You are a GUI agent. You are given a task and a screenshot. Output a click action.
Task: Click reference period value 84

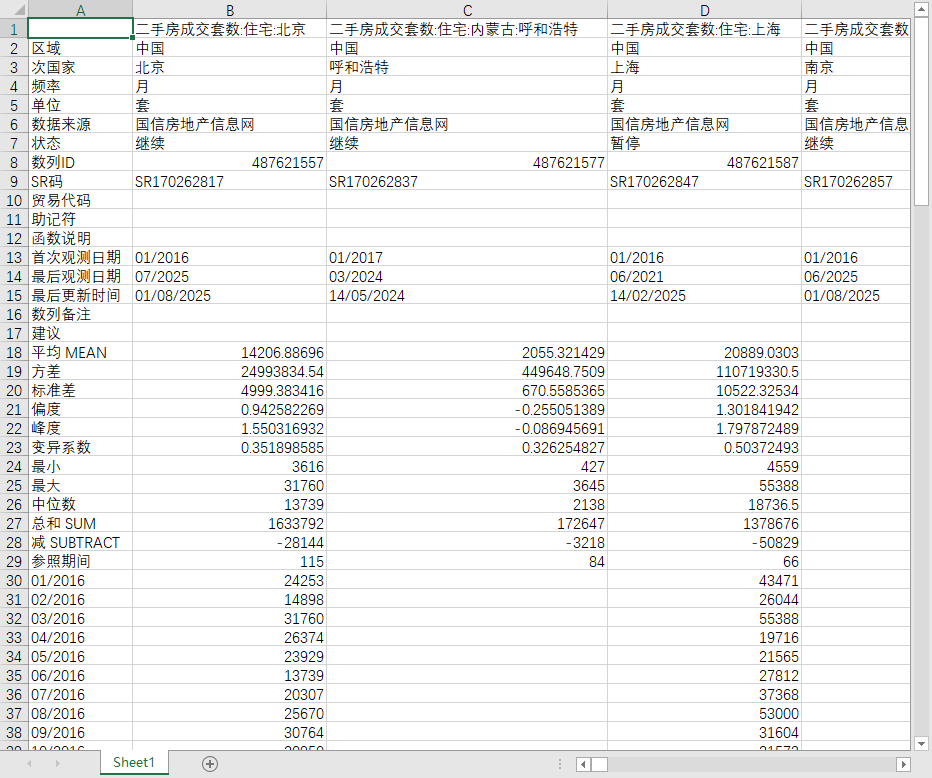pos(467,562)
